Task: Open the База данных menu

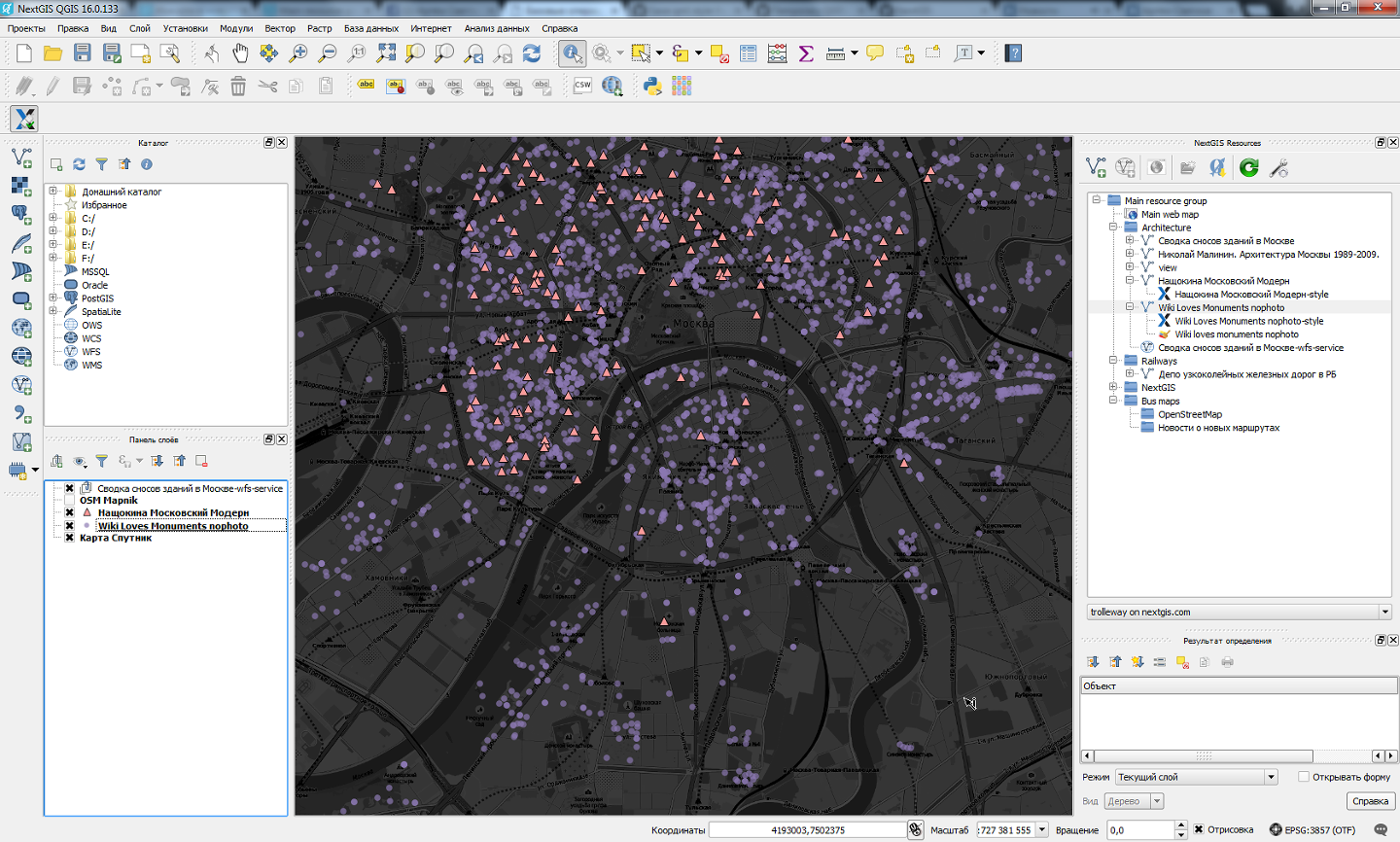Action: pos(370,28)
